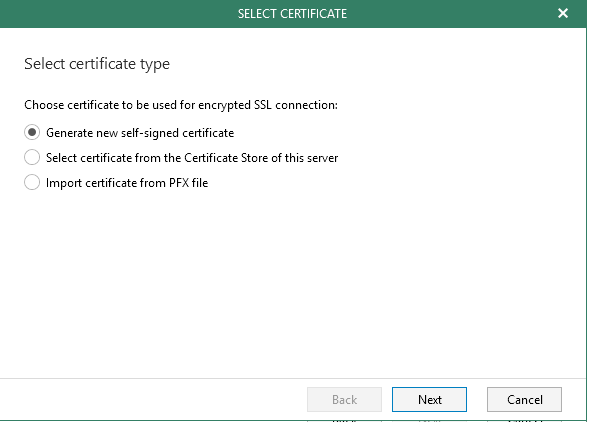The width and height of the screenshot is (591, 422).
Task: Dismiss the wizard using Cancel button
Action: click(524, 399)
